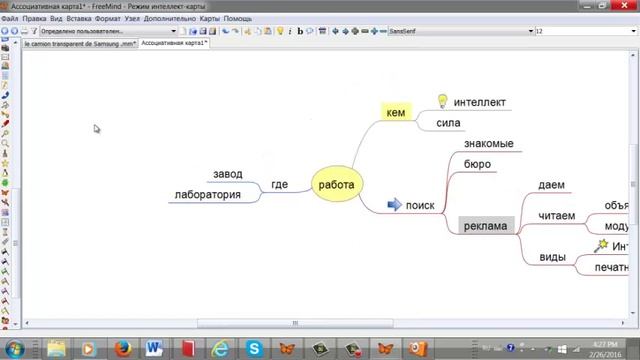
Task: Click the move node right blue arrow icon
Action: 345,31
